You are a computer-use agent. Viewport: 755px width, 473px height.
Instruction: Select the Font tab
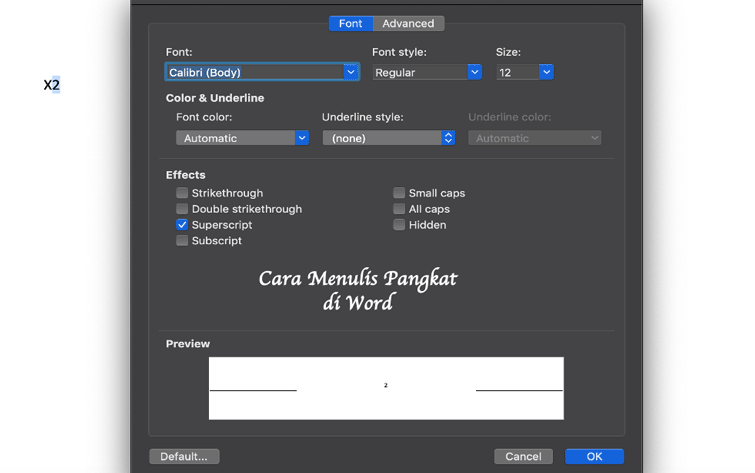pyautogui.click(x=351, y=24)
